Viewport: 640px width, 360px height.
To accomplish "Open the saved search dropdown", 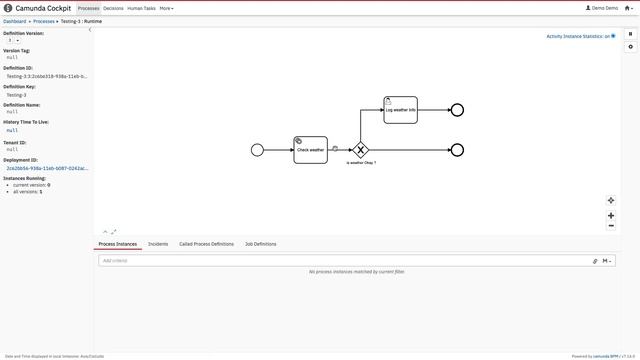I will 607,261.
